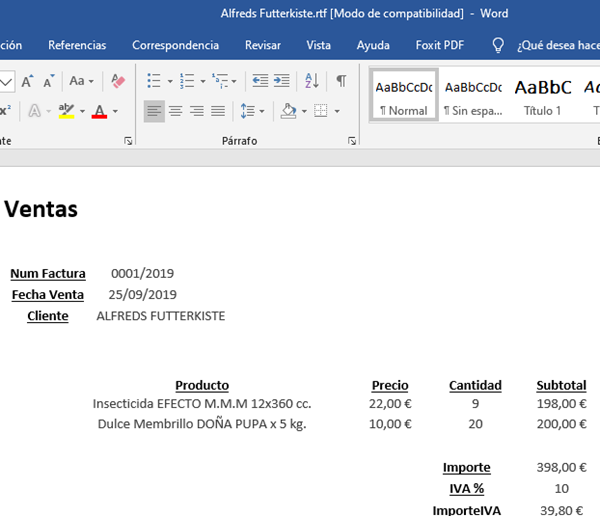Viewport: 600px width, 516px height.
Task: Decrease paragraph indent
Action: 261,81
